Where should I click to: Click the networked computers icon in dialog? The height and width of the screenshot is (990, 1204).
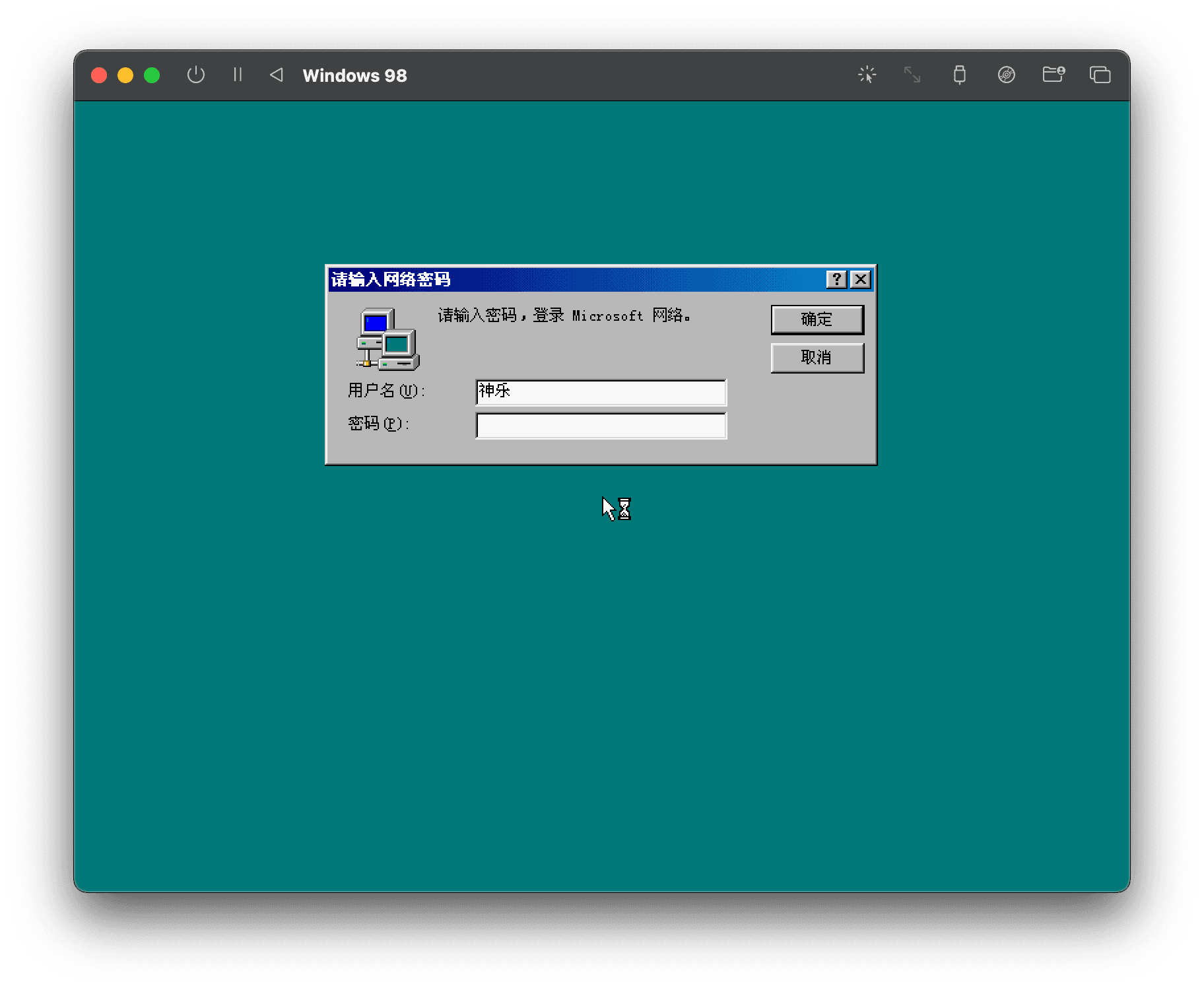[x=387, y=339]
